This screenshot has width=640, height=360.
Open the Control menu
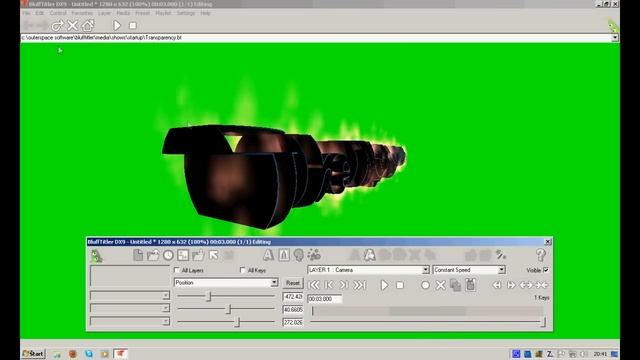(x=58, y=13)
